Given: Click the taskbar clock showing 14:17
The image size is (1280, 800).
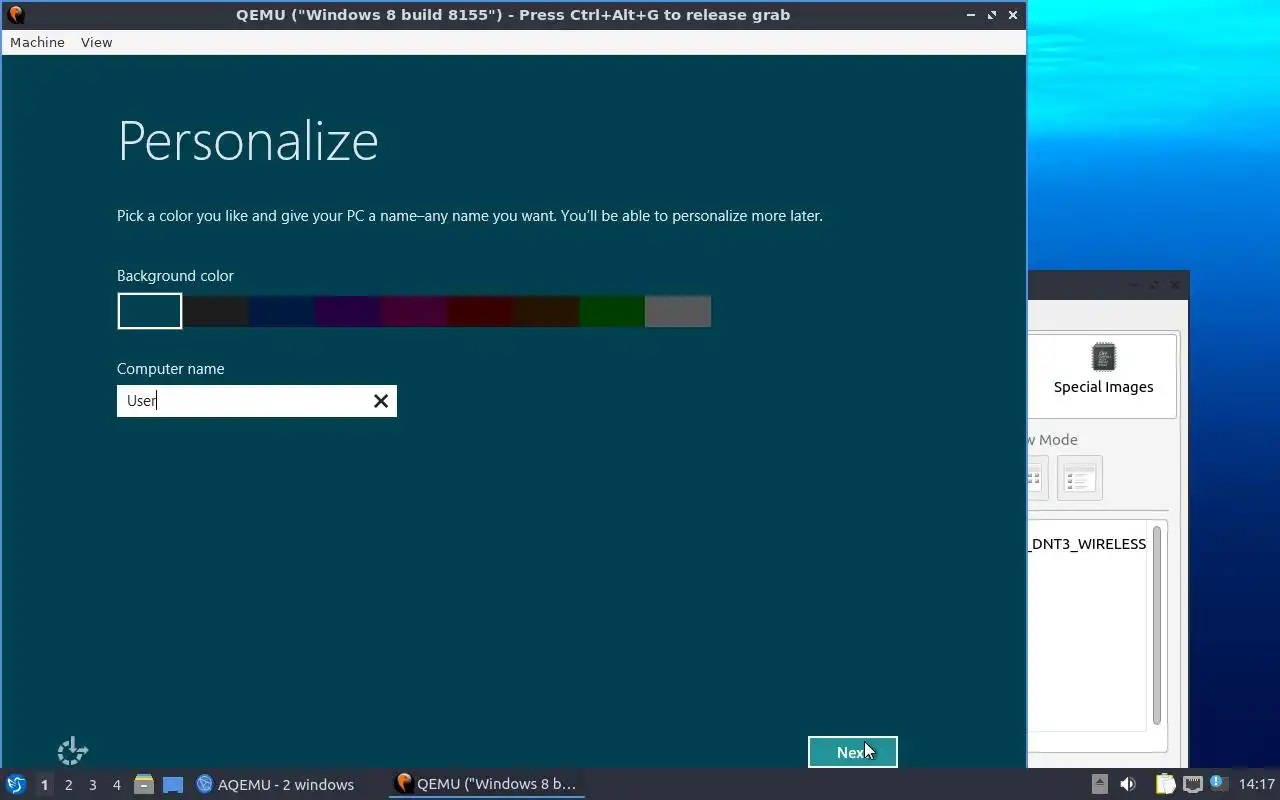Looking at the screenshot, I should click(x=1256, y=785).
